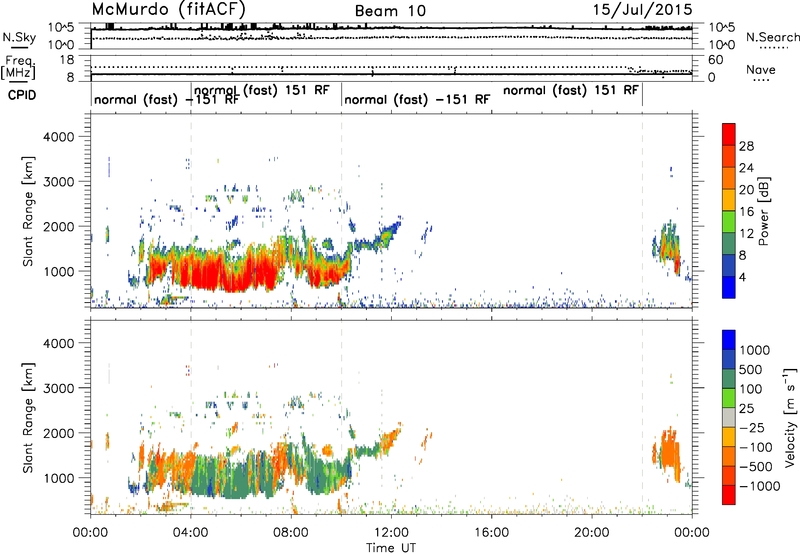The width and height of the screenshot is (800, 554).
Task: Click the 08:00 time axis label
Action: tap(291, 533)
